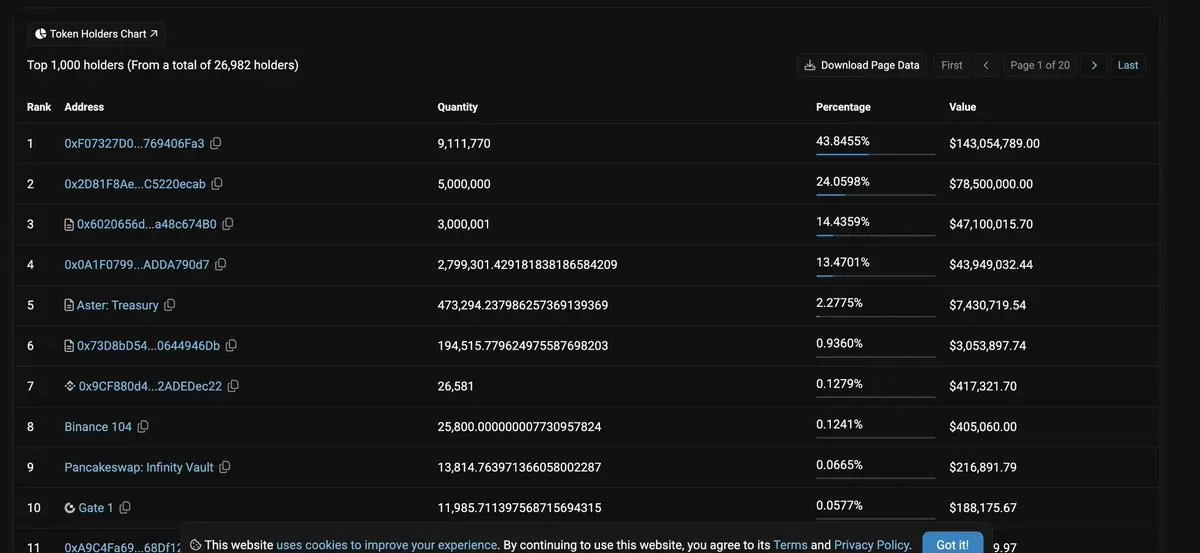
Task: Click the cookie icon in the banner
Action: (196, 545)
